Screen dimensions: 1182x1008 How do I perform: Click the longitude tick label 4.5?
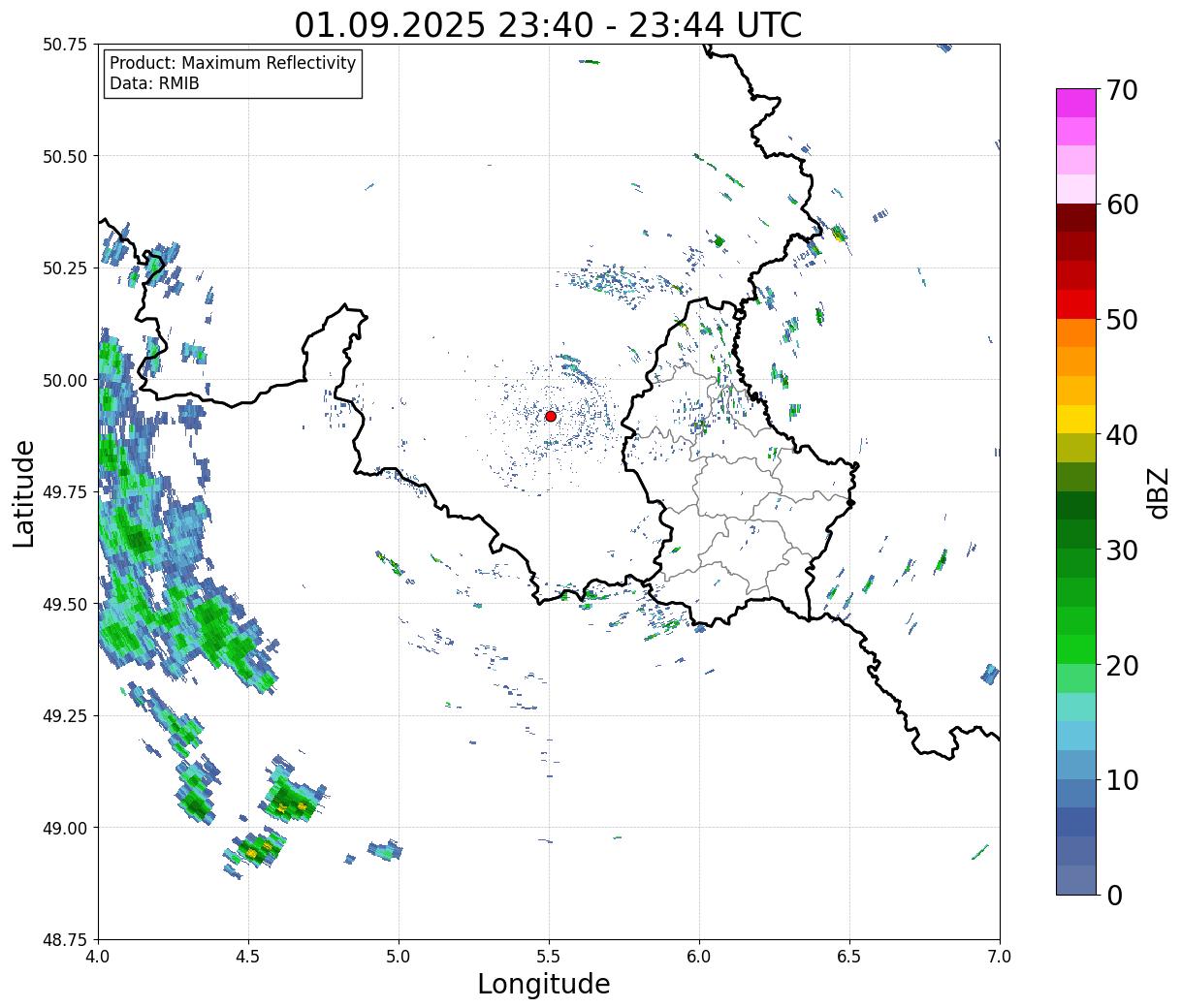(248, 957)
